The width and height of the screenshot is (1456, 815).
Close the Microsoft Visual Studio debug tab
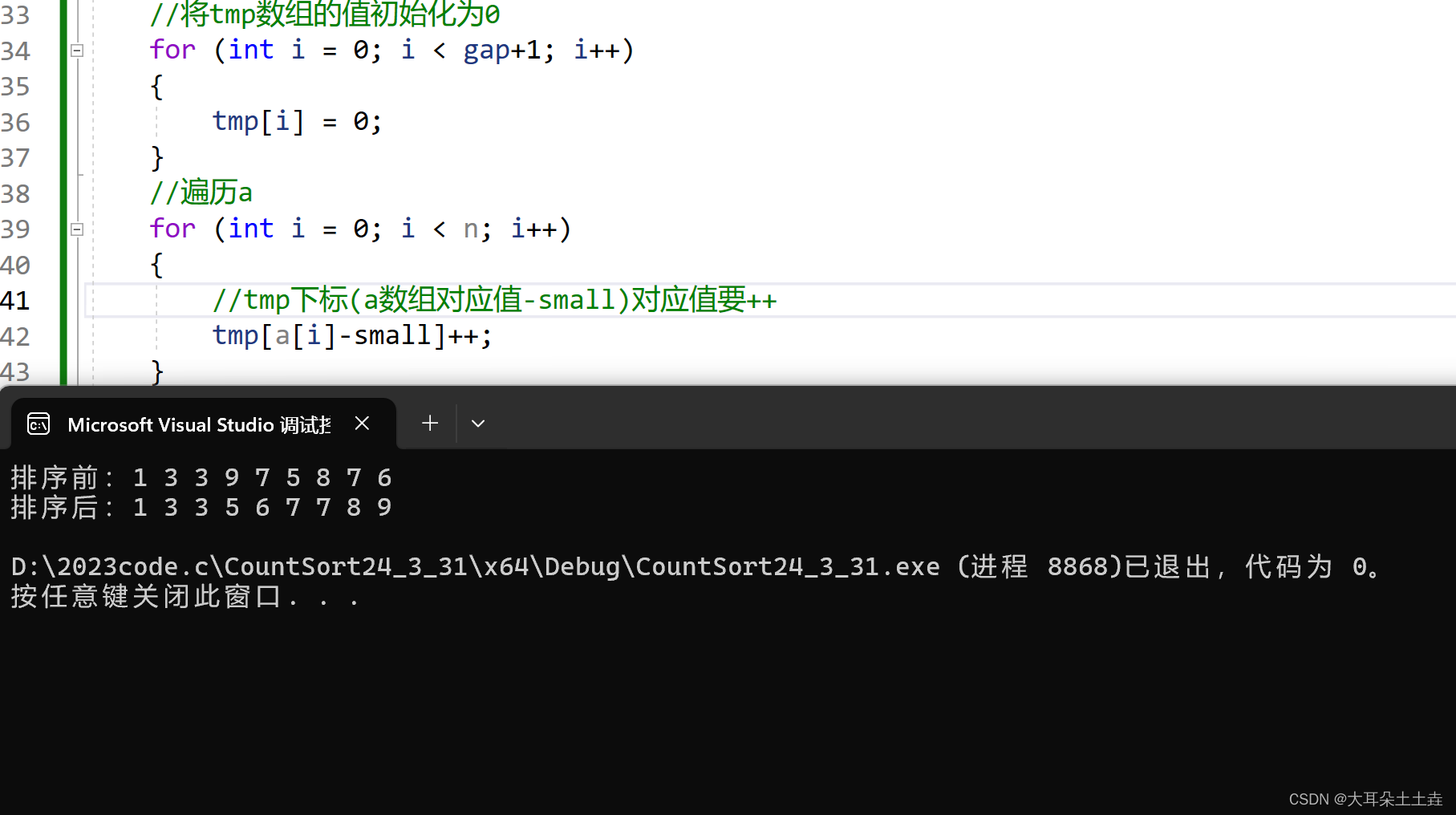click(362, 423)
